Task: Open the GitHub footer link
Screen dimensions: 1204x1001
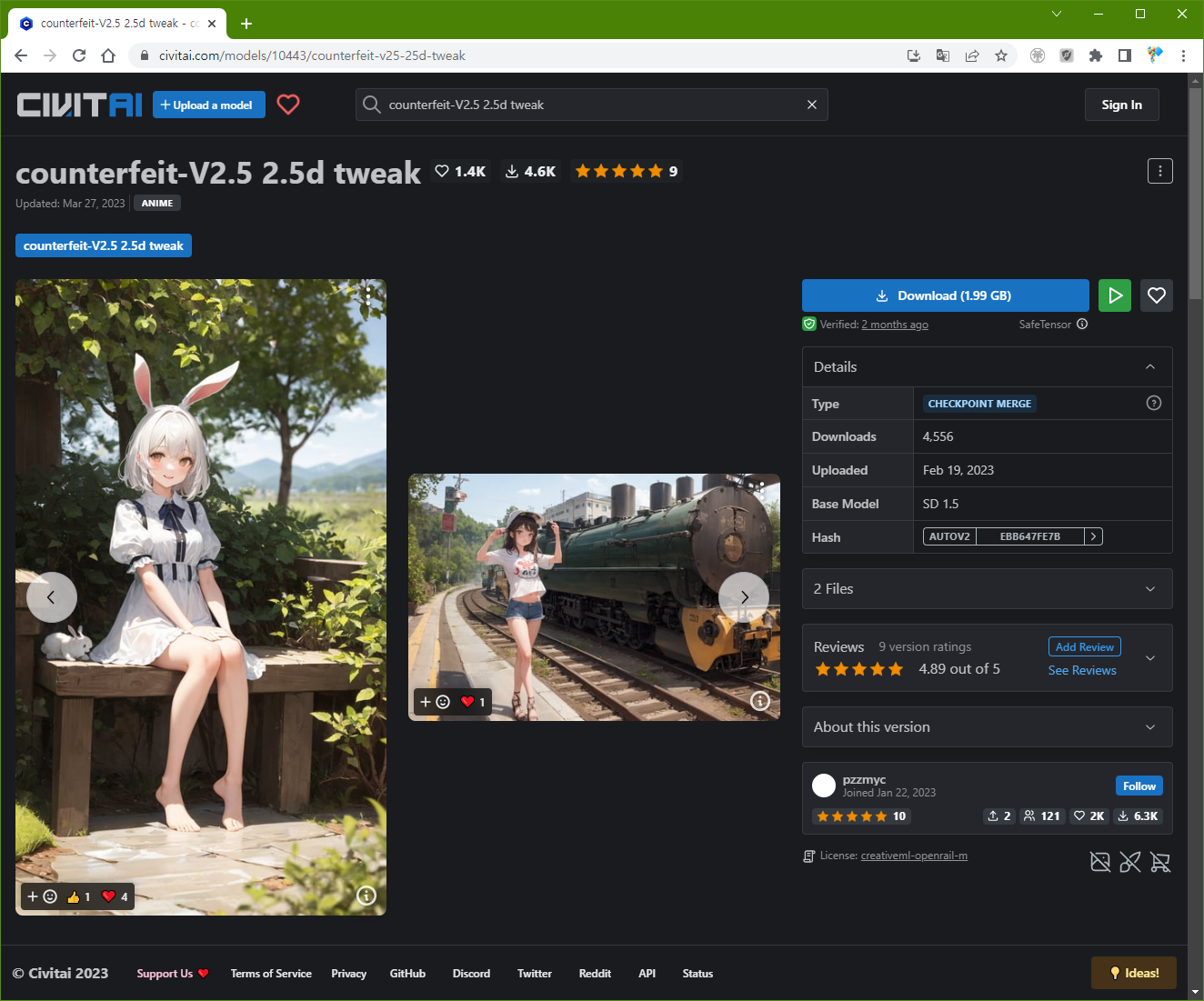Action: 407,973
